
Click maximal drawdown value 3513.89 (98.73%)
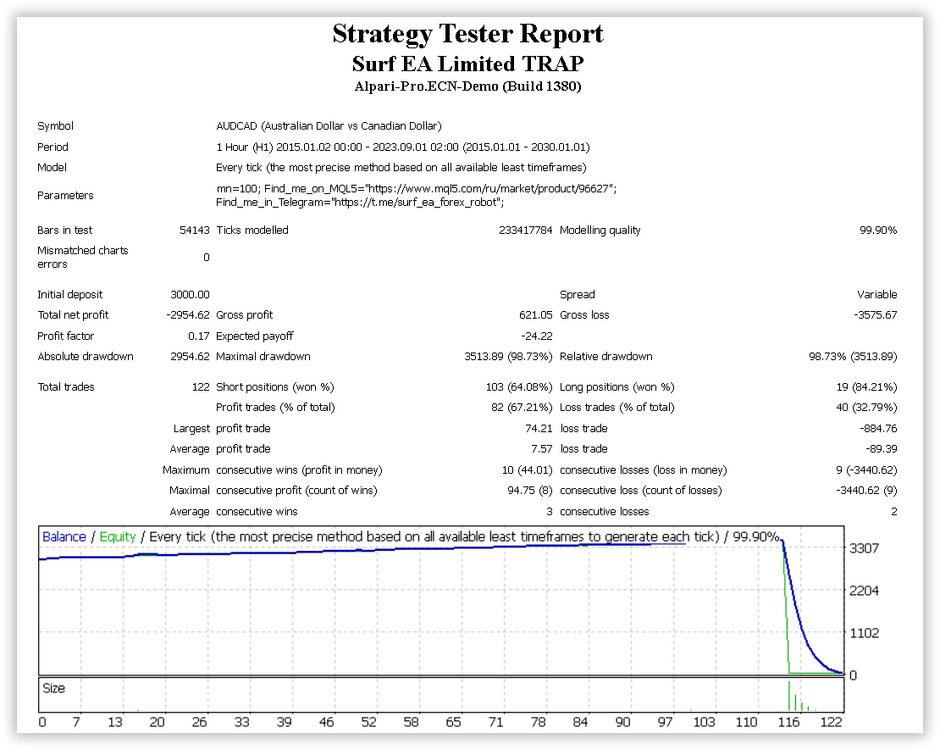508,356
